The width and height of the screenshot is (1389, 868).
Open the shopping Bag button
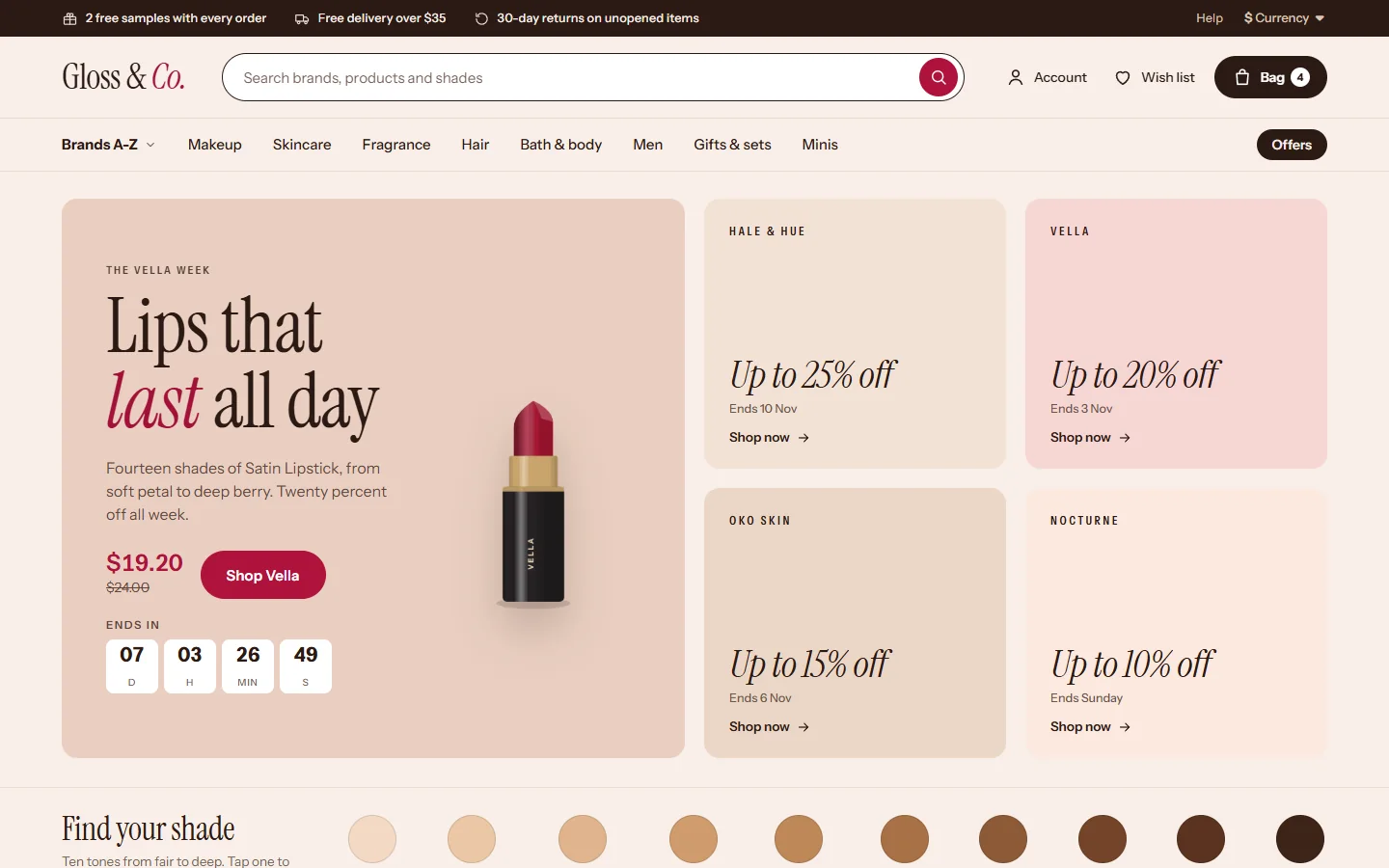coord(1270,77)
